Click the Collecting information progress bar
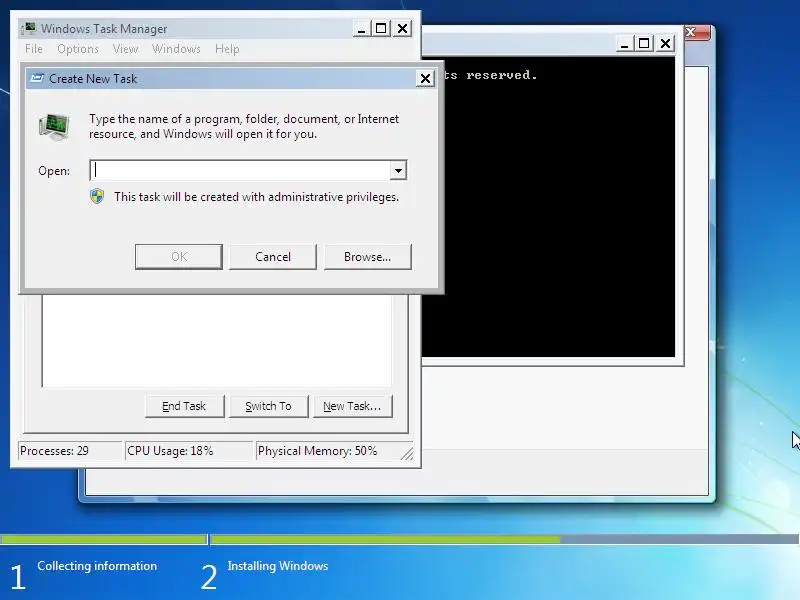 104,539
